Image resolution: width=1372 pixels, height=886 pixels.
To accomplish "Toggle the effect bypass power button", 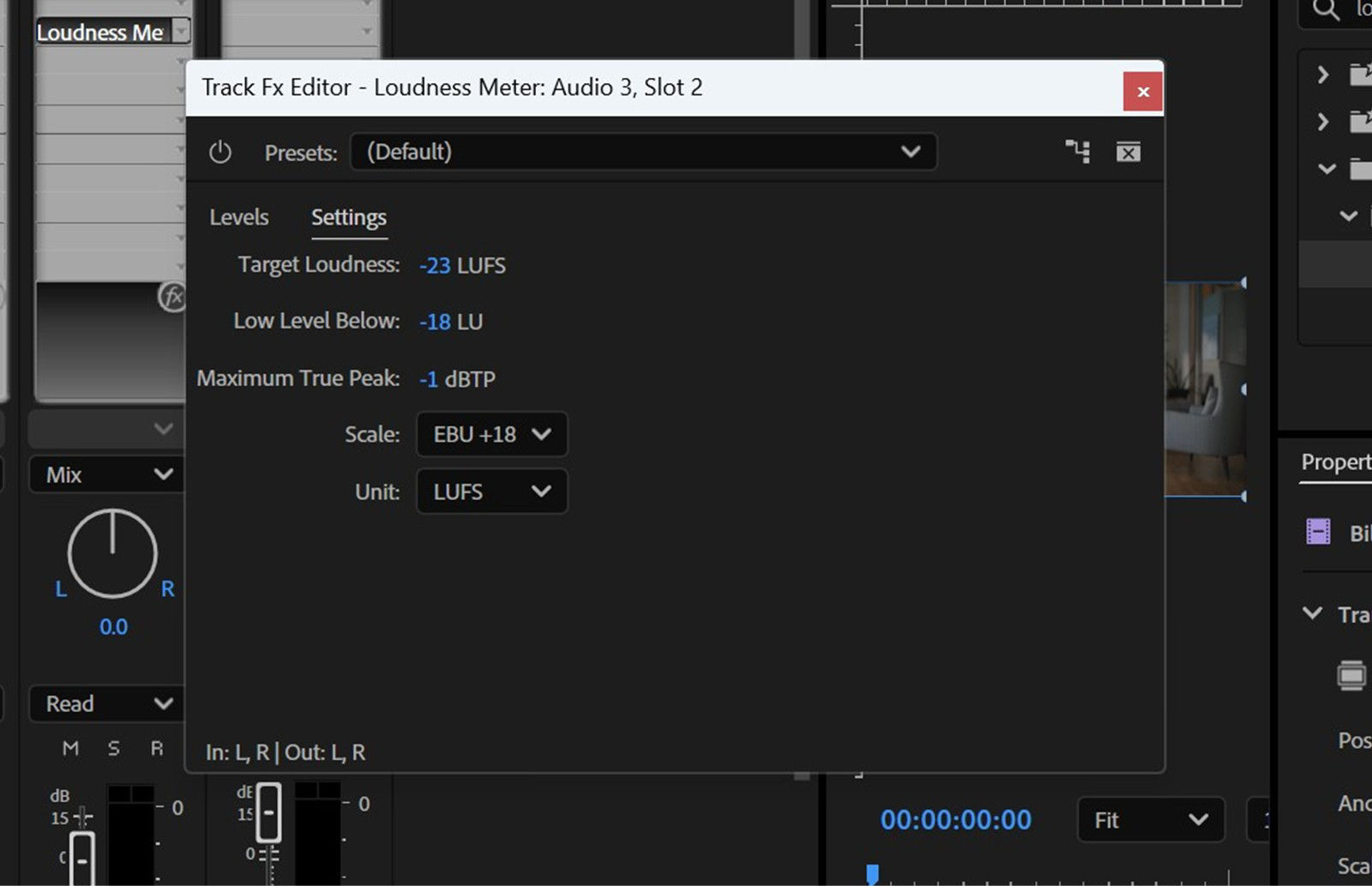I will point(221,152).
